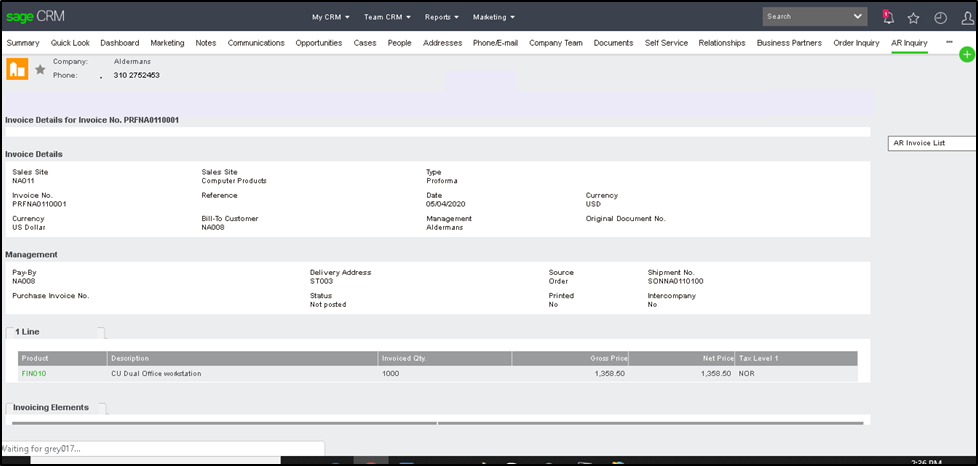Click the orange company building icon
Viewport: 978px width, 466px height.
(17, 69)
